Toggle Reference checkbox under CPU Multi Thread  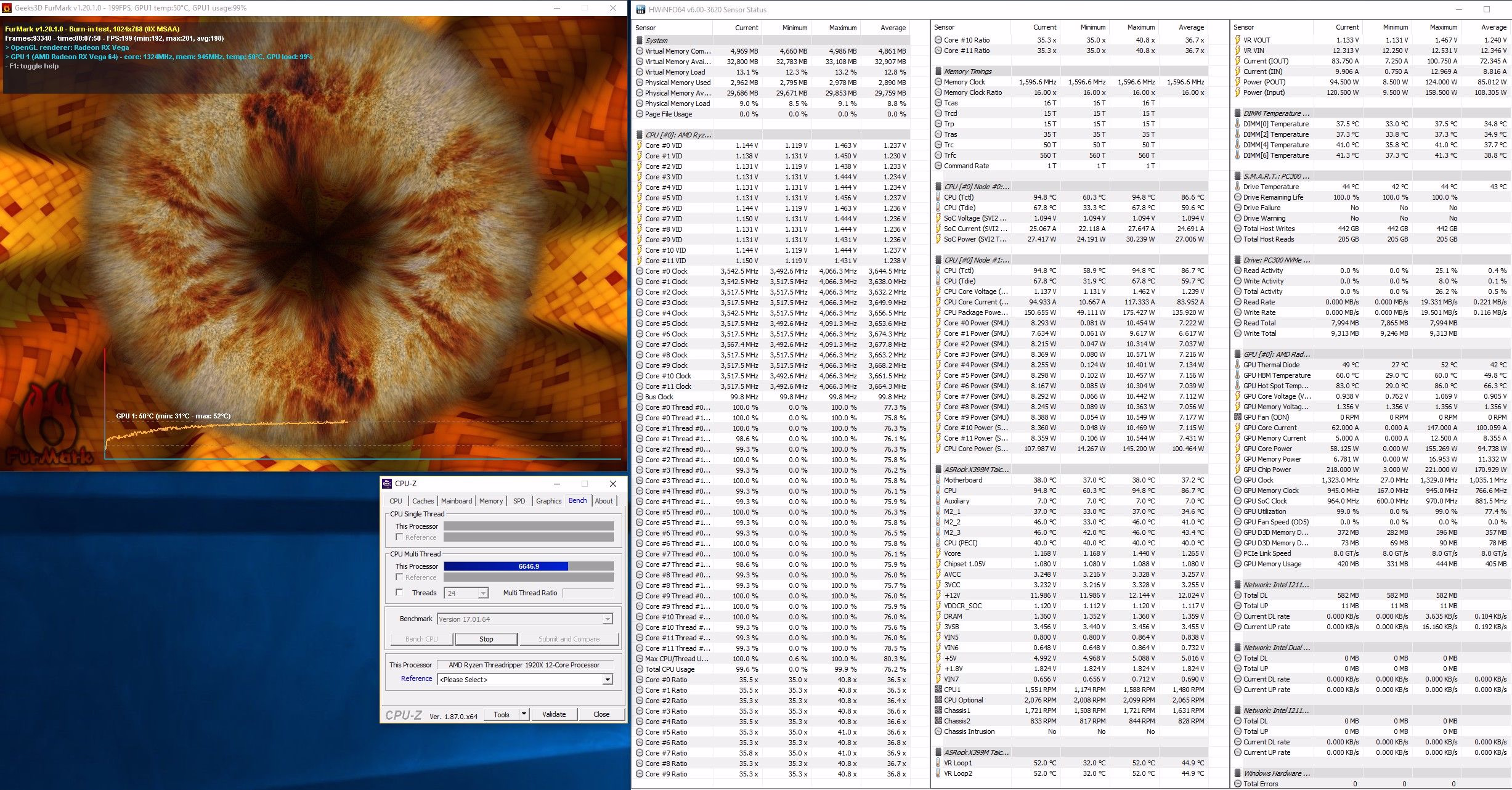399,577
